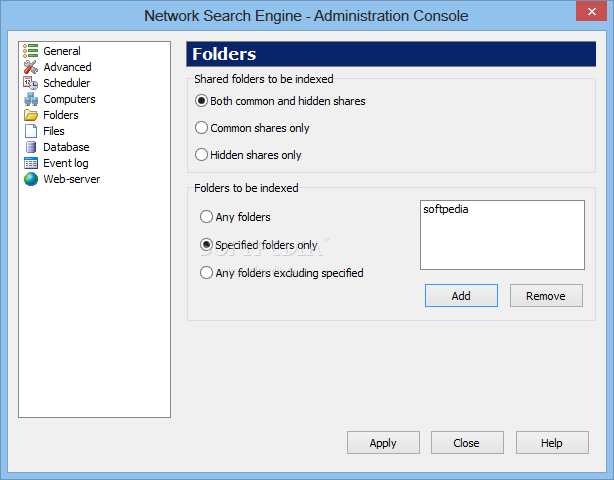
Task: Open Help for this console
Action: click(552, 443)
